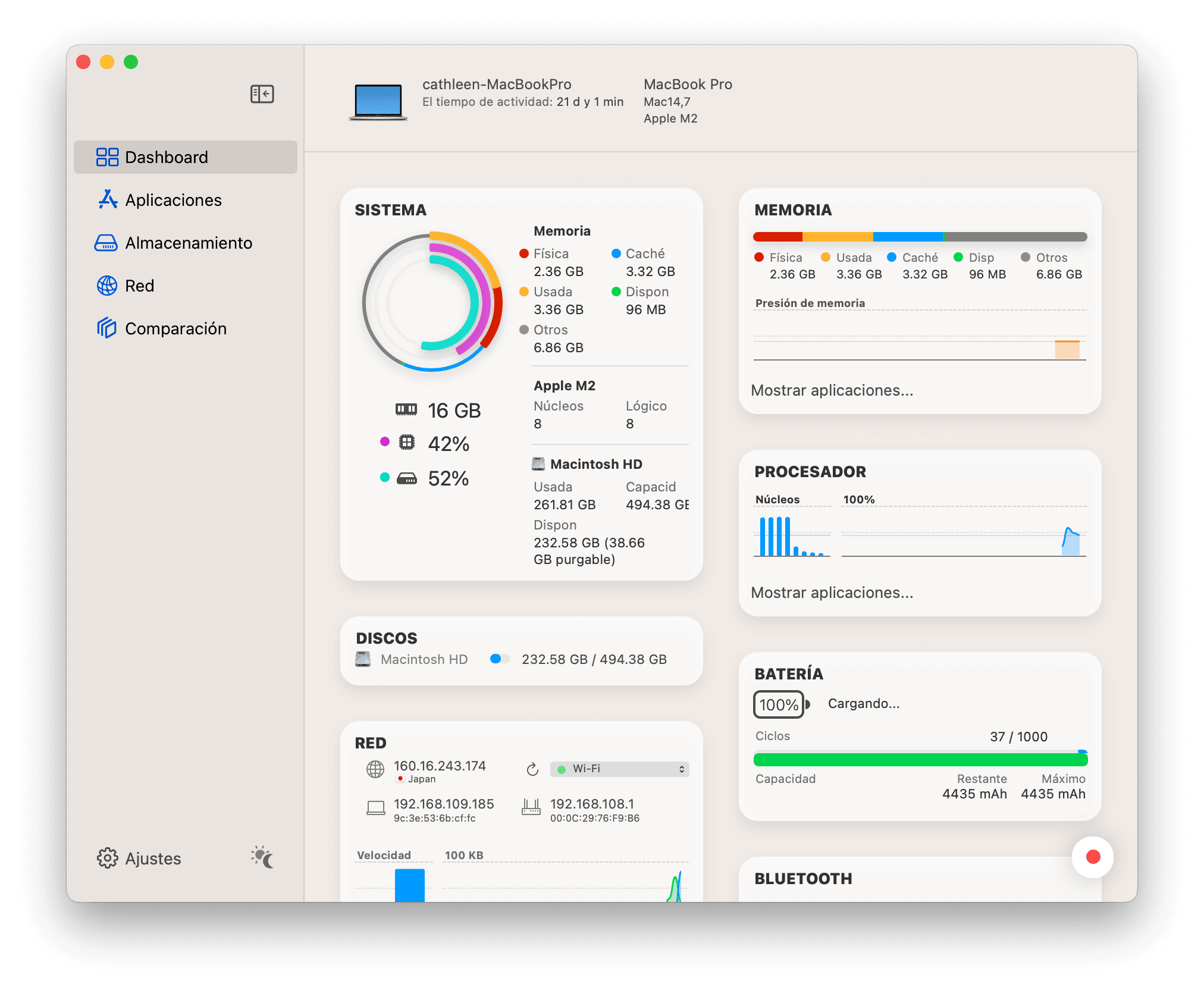Viewport: 1204px width, 990px height.
Task: Click the gateway IP 192.168.108.1
Action: (x=592, y=804)
